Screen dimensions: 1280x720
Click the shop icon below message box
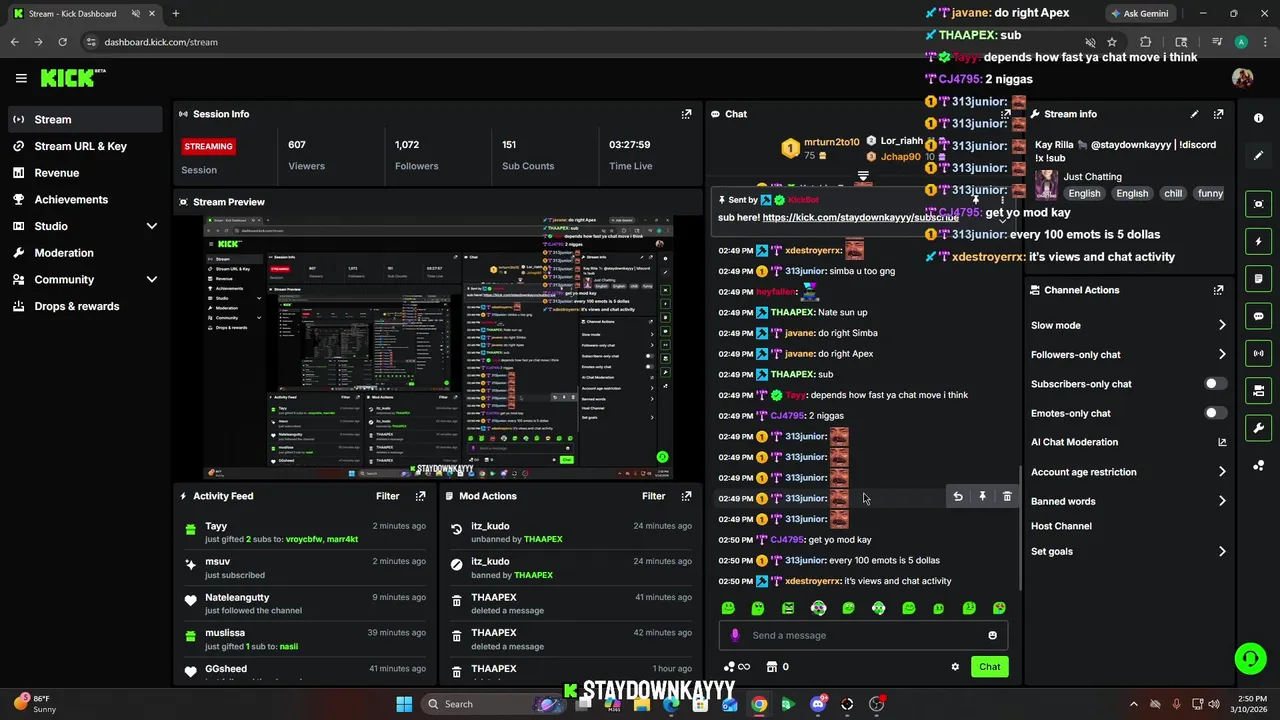click(x=772, y=667)
